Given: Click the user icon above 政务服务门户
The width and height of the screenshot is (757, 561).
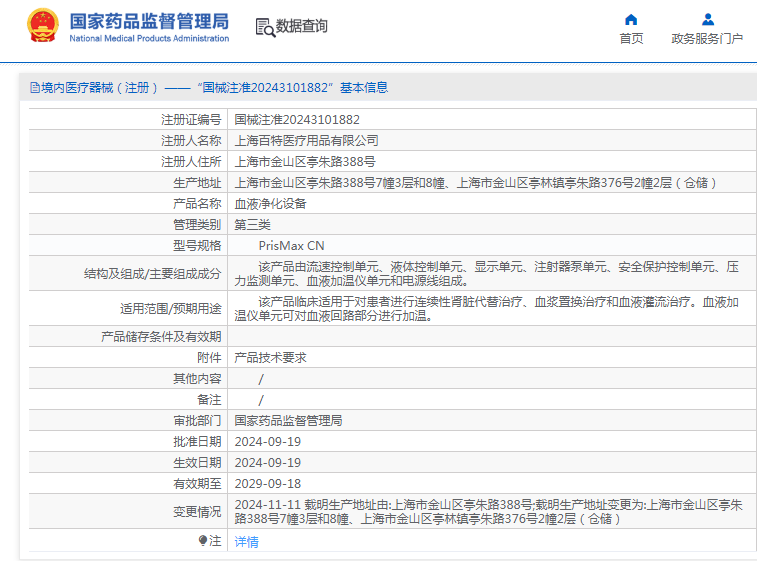Looking at the screenshot, I should click(x=707, y=19).
